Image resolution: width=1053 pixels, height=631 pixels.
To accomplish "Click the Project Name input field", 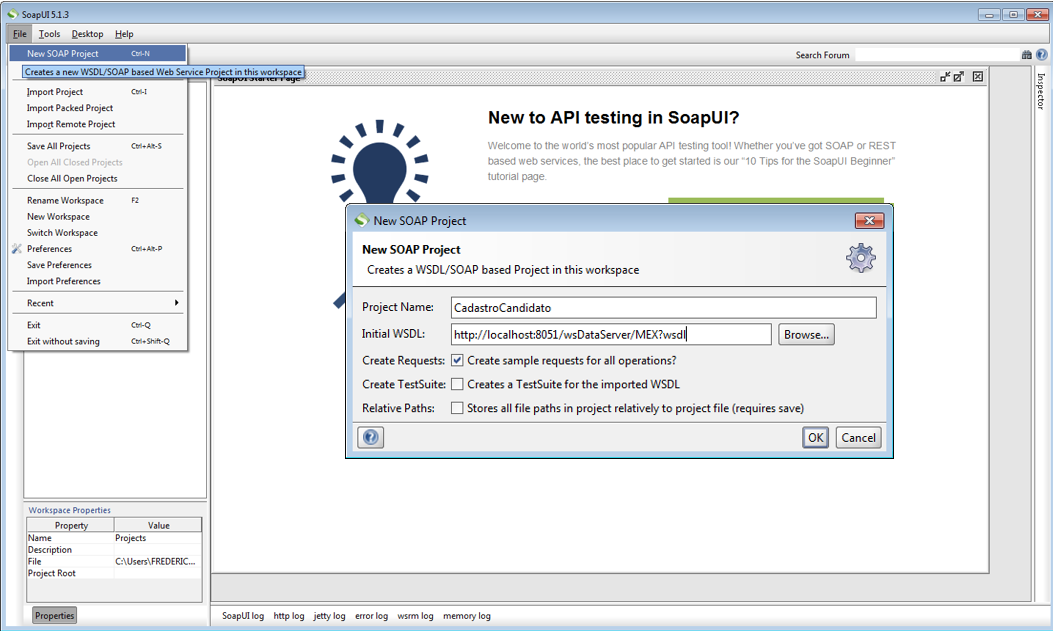I will (663, 307).
